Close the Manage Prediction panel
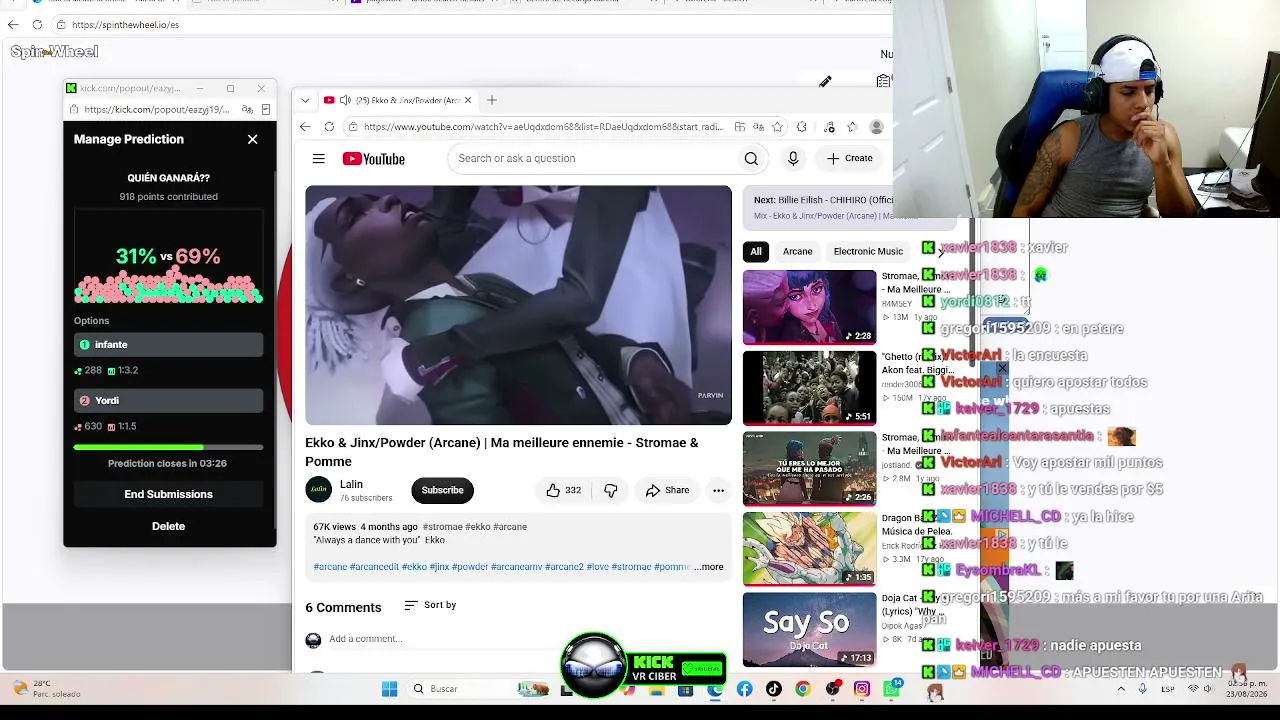This screenshot has width=1280, height=720. tap(252, 139)
